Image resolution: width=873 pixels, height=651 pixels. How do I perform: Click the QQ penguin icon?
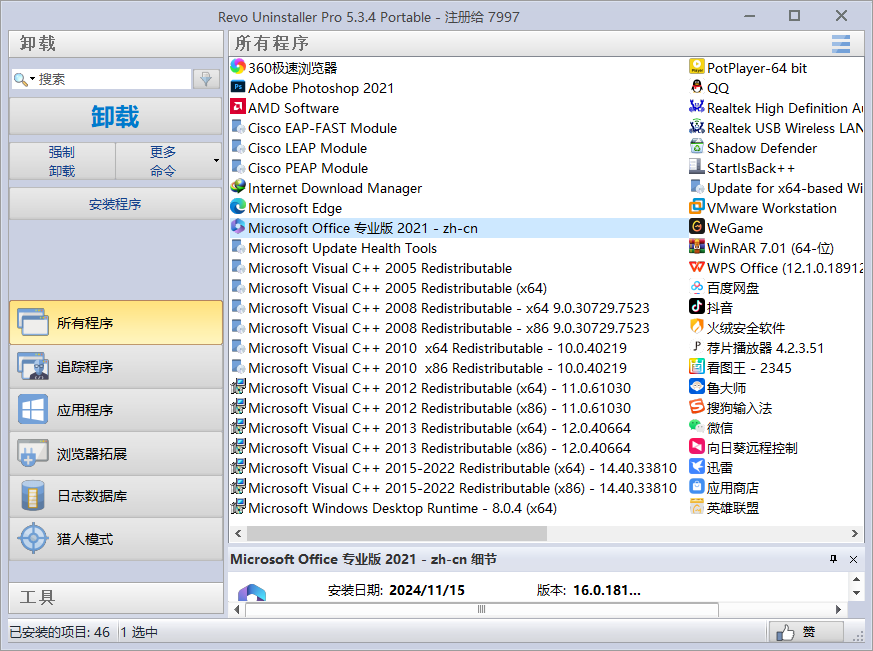(x=697, y=87)
